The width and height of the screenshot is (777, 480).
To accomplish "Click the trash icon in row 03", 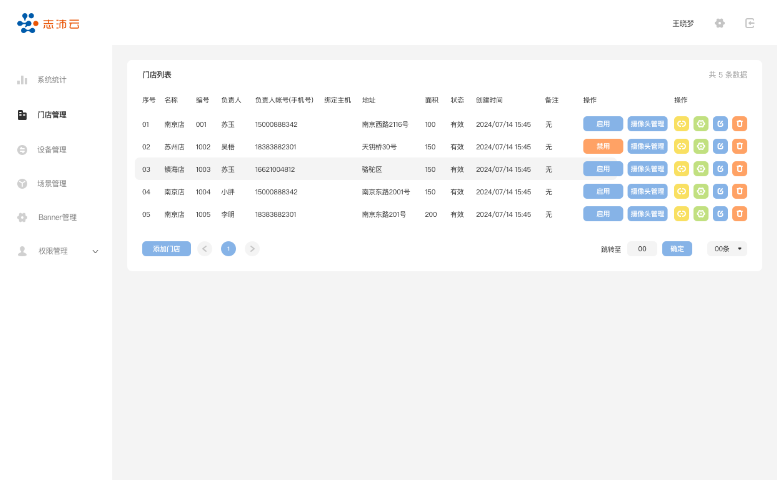I will (x=739, y=169).
